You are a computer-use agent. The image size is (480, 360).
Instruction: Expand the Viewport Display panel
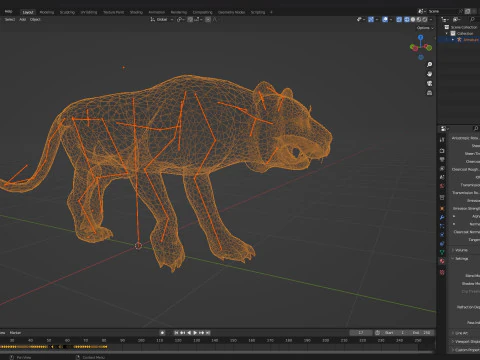coord(465,341)
